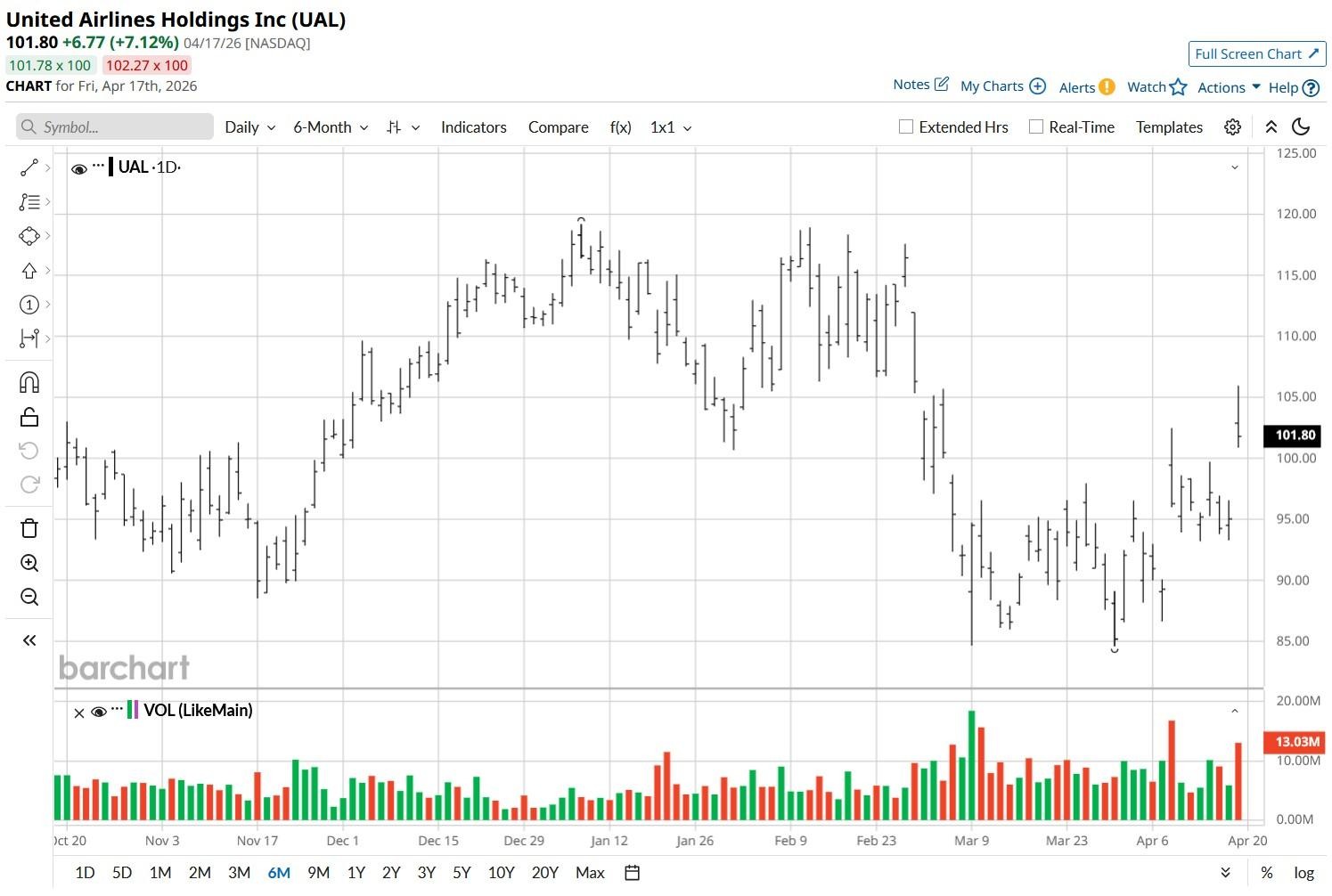Click the Full Screen Chart button
The image size is (1332, 896).
click(1256, 54)
